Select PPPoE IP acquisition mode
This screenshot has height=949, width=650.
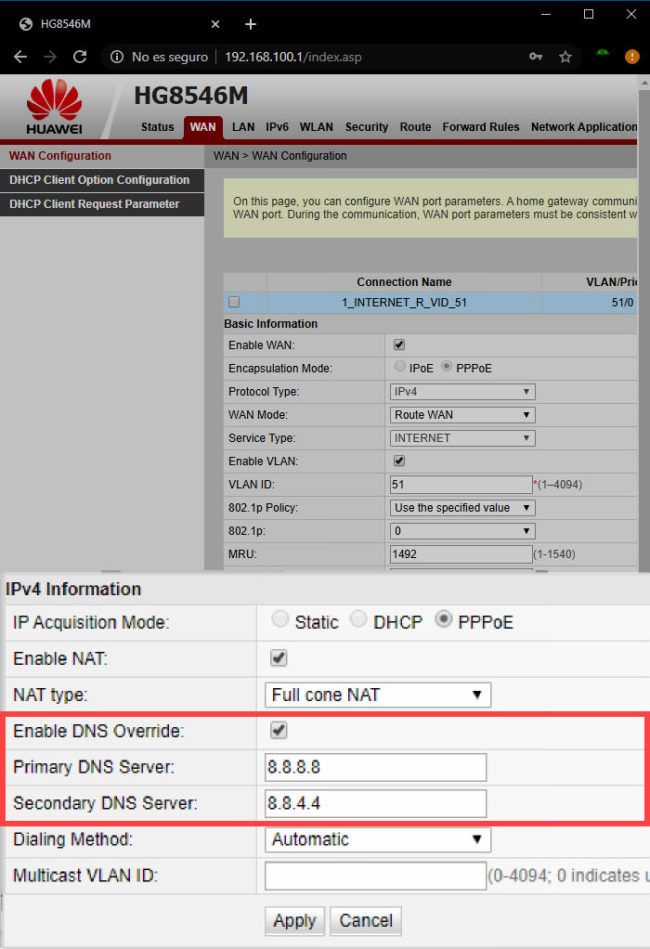click(444, 620)
